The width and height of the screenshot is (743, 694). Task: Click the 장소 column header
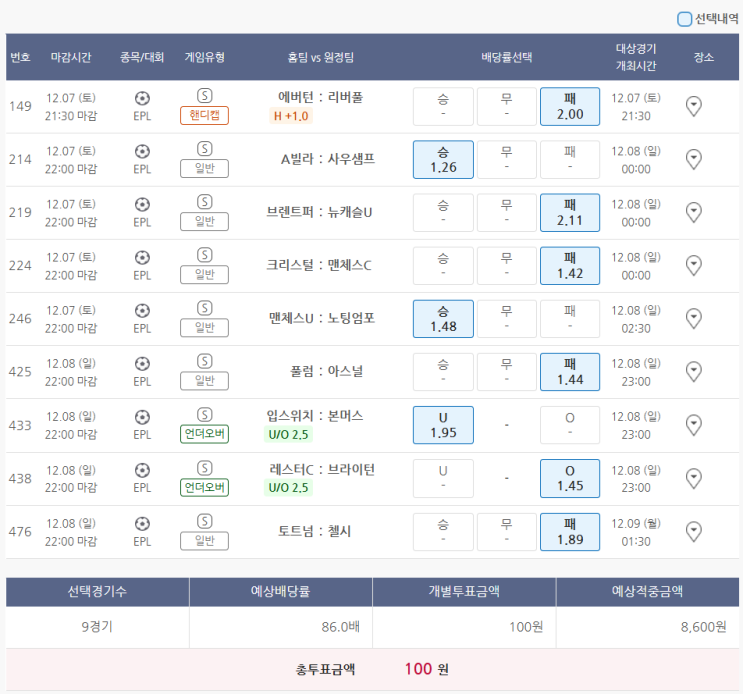pos(704,57)
